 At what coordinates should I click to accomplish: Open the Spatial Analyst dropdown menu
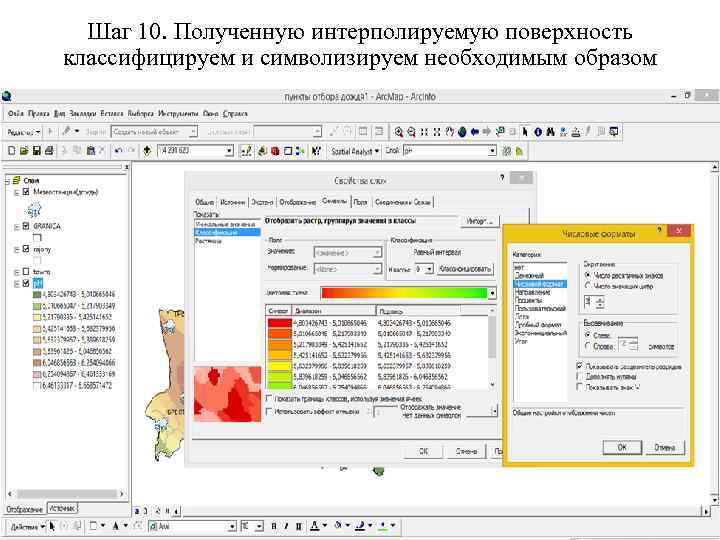(355, 151)
